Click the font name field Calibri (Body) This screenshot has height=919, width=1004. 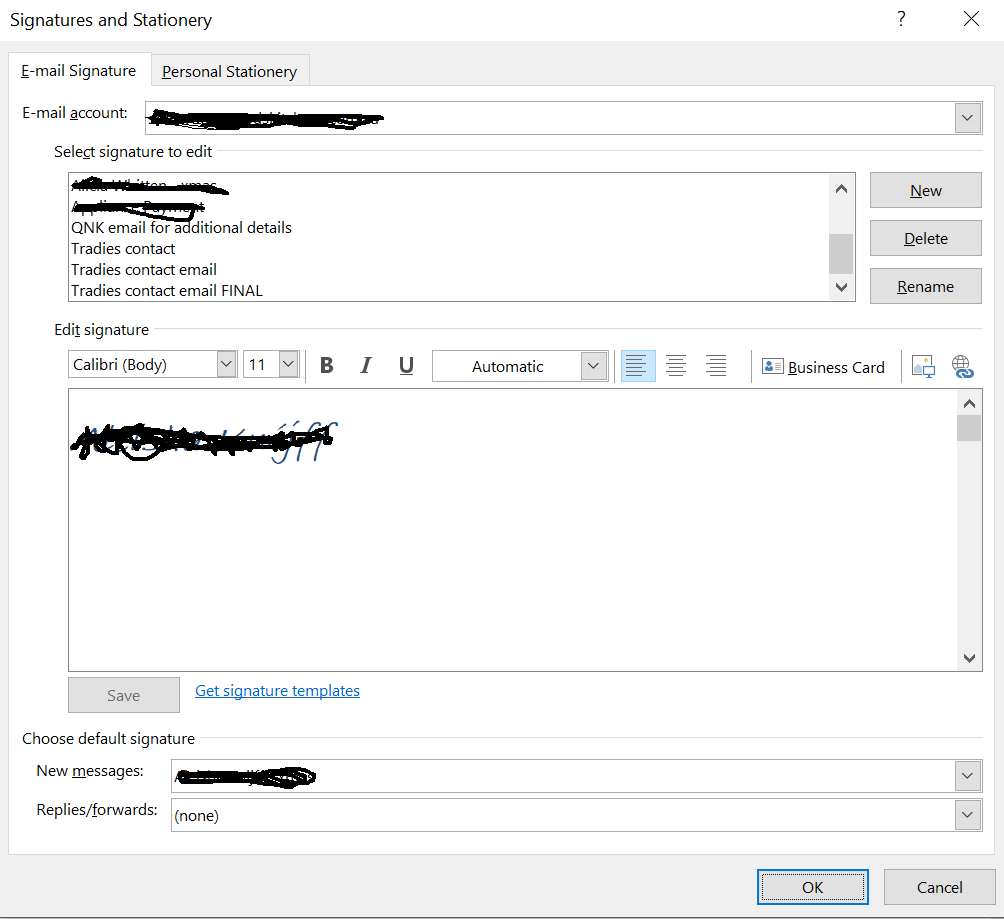coord(143,364)
